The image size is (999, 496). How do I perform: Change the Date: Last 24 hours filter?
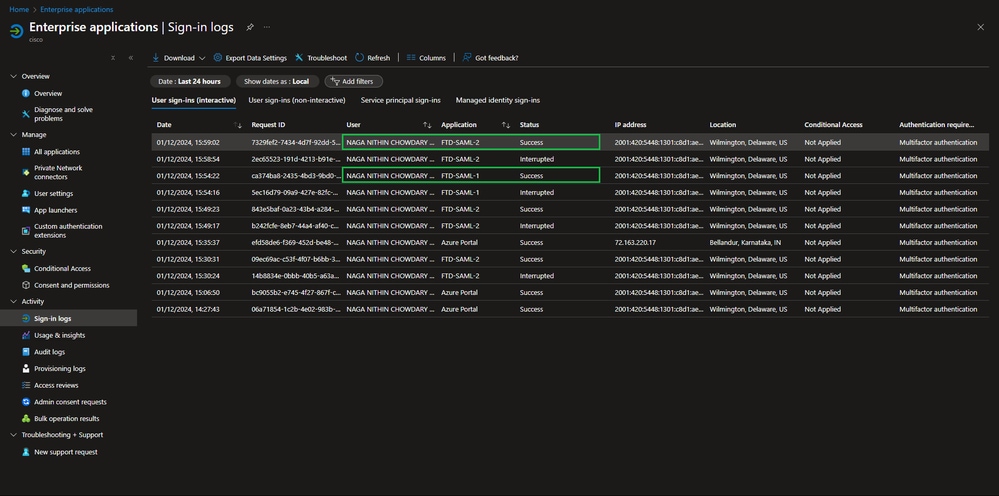point(189,81)
